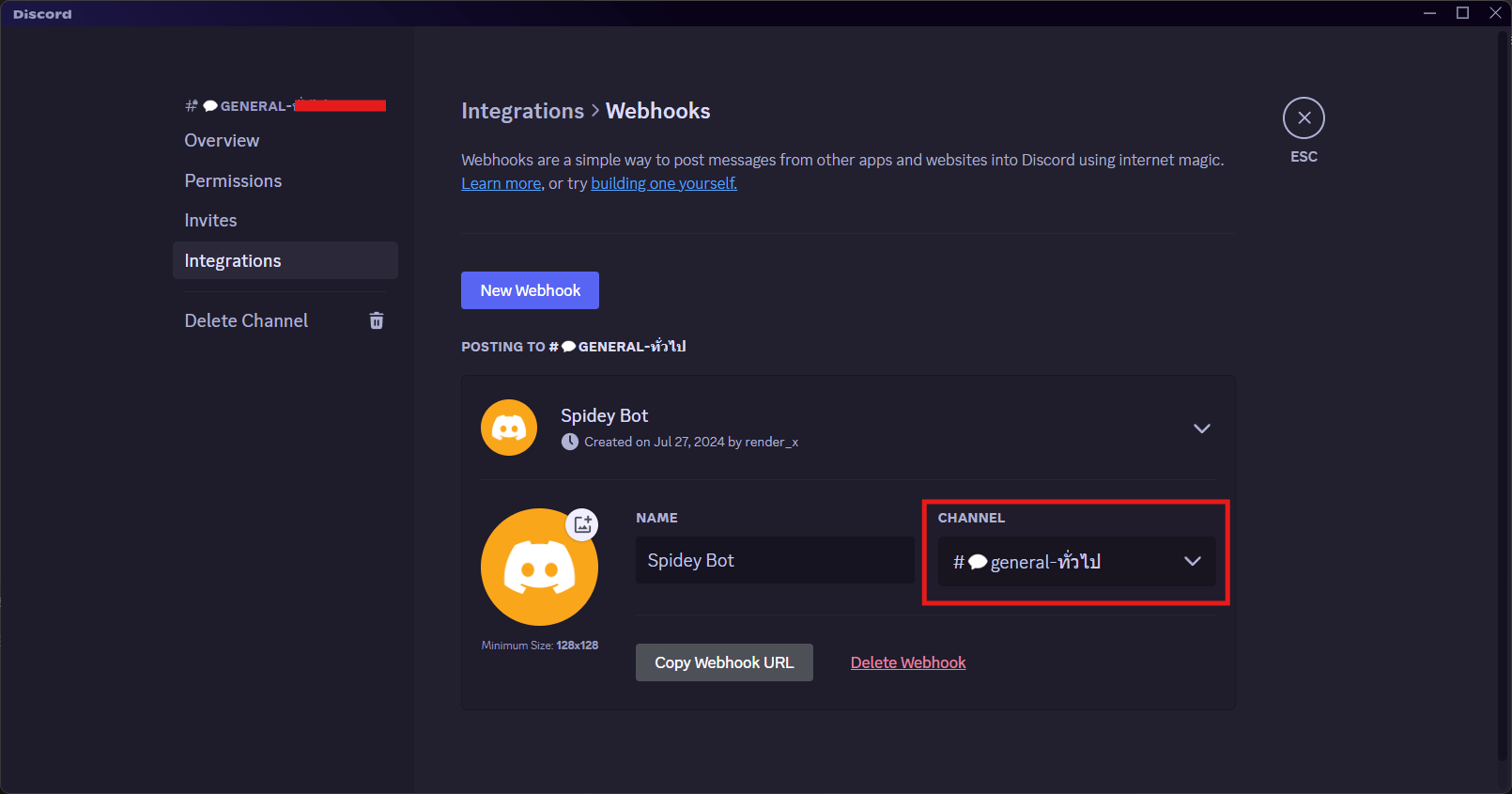The image size is (1512, 794).
Task: Click the Name field containing Spidey Bot
Action: point(775,560)
